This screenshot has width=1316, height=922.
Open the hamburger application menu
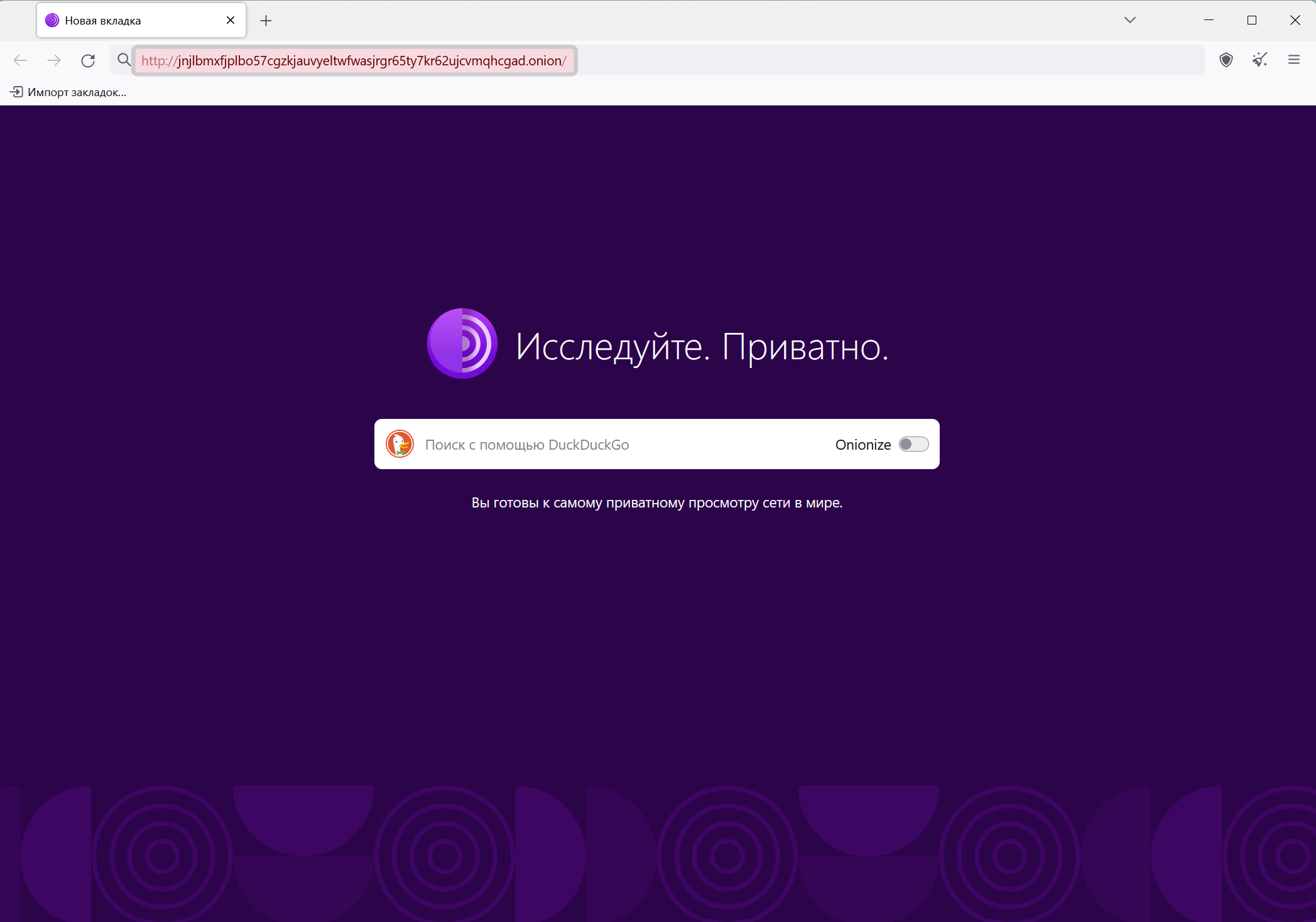coord(1293,60)
